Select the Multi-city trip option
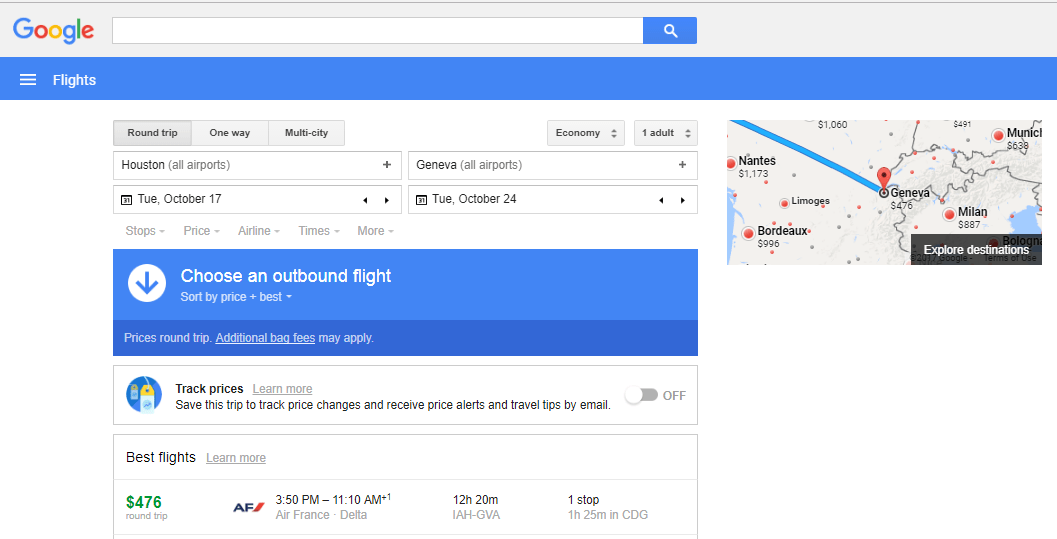The height and width of the screenshot is (539, 1057). (306, 133)
